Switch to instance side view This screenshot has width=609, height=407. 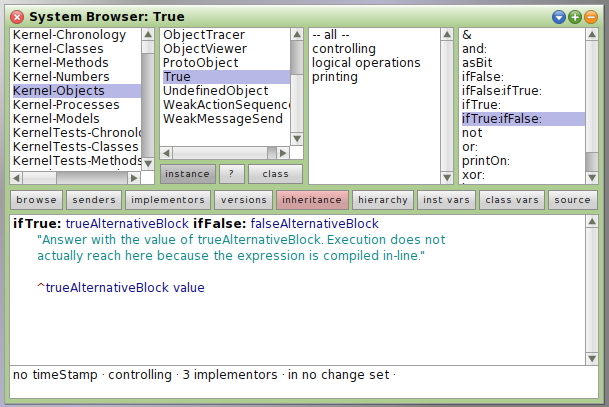(x=187, y=174)
